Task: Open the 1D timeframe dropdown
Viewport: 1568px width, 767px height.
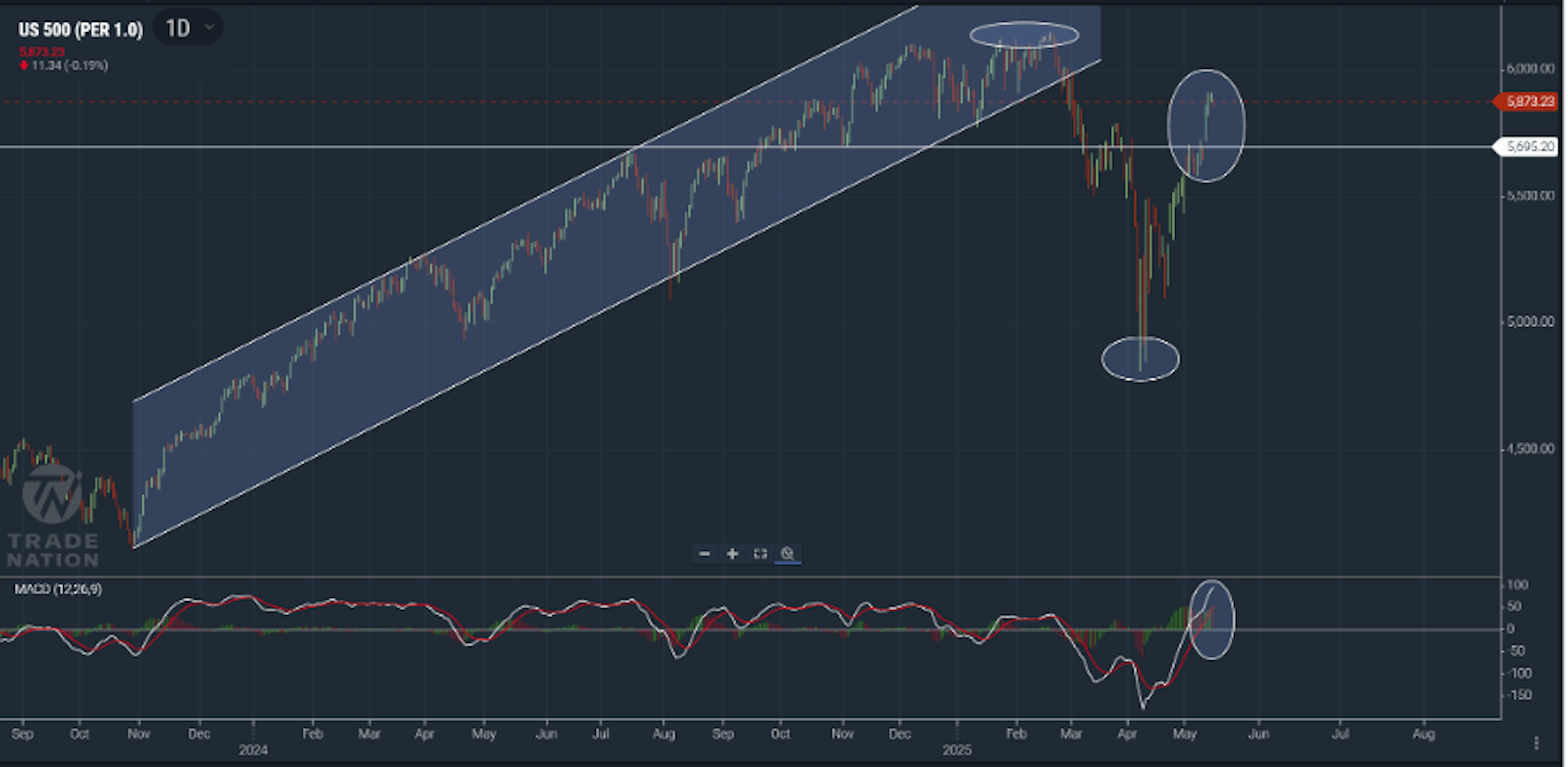Action: click(188, 28)
